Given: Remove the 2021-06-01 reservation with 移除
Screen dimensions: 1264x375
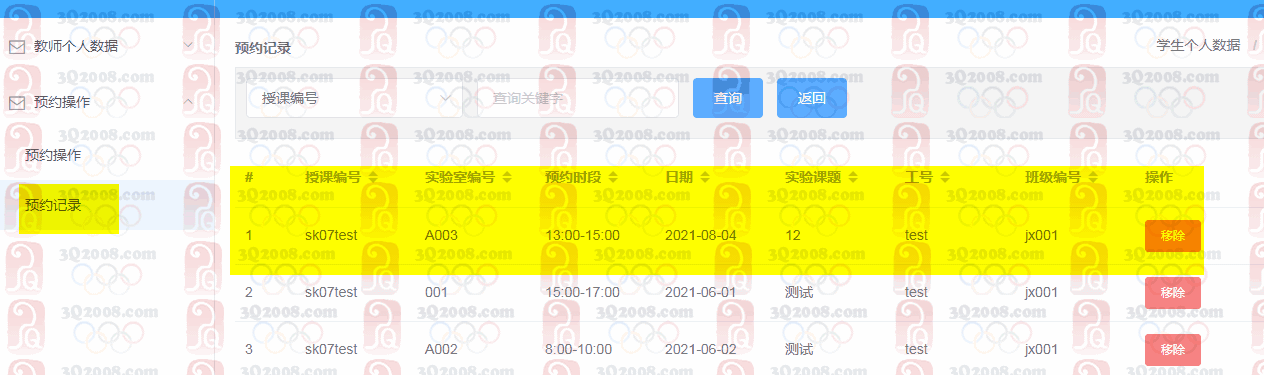Looking at the screenshot, I should point(1173,293).
